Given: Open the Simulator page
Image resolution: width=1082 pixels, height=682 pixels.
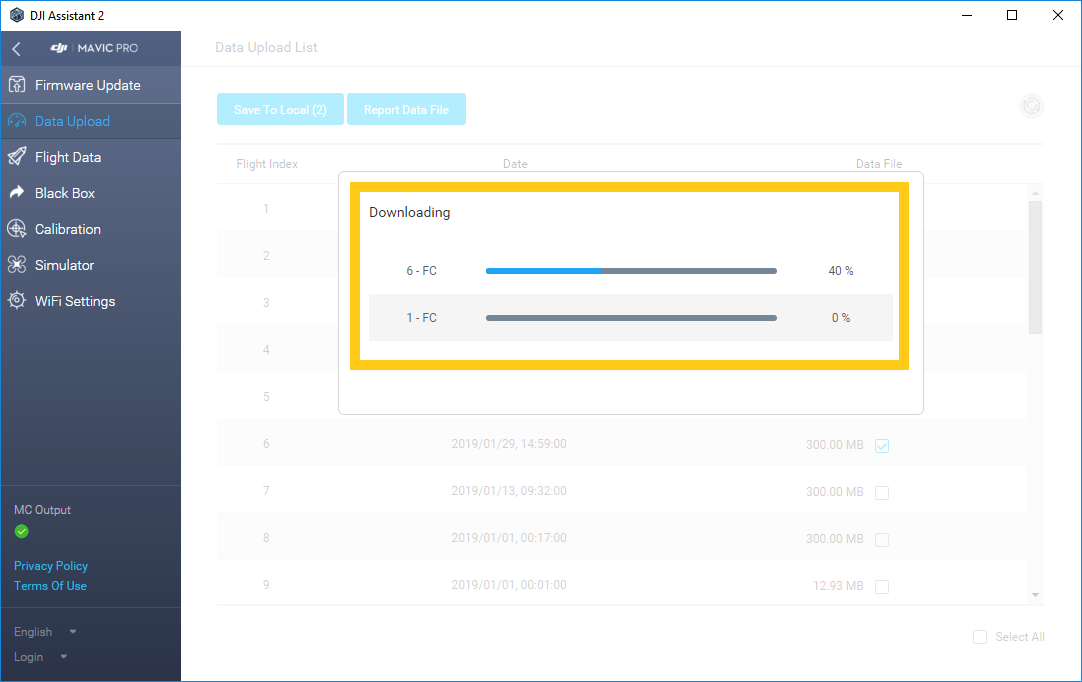Looking at the screenshot, I should [91, 264].
